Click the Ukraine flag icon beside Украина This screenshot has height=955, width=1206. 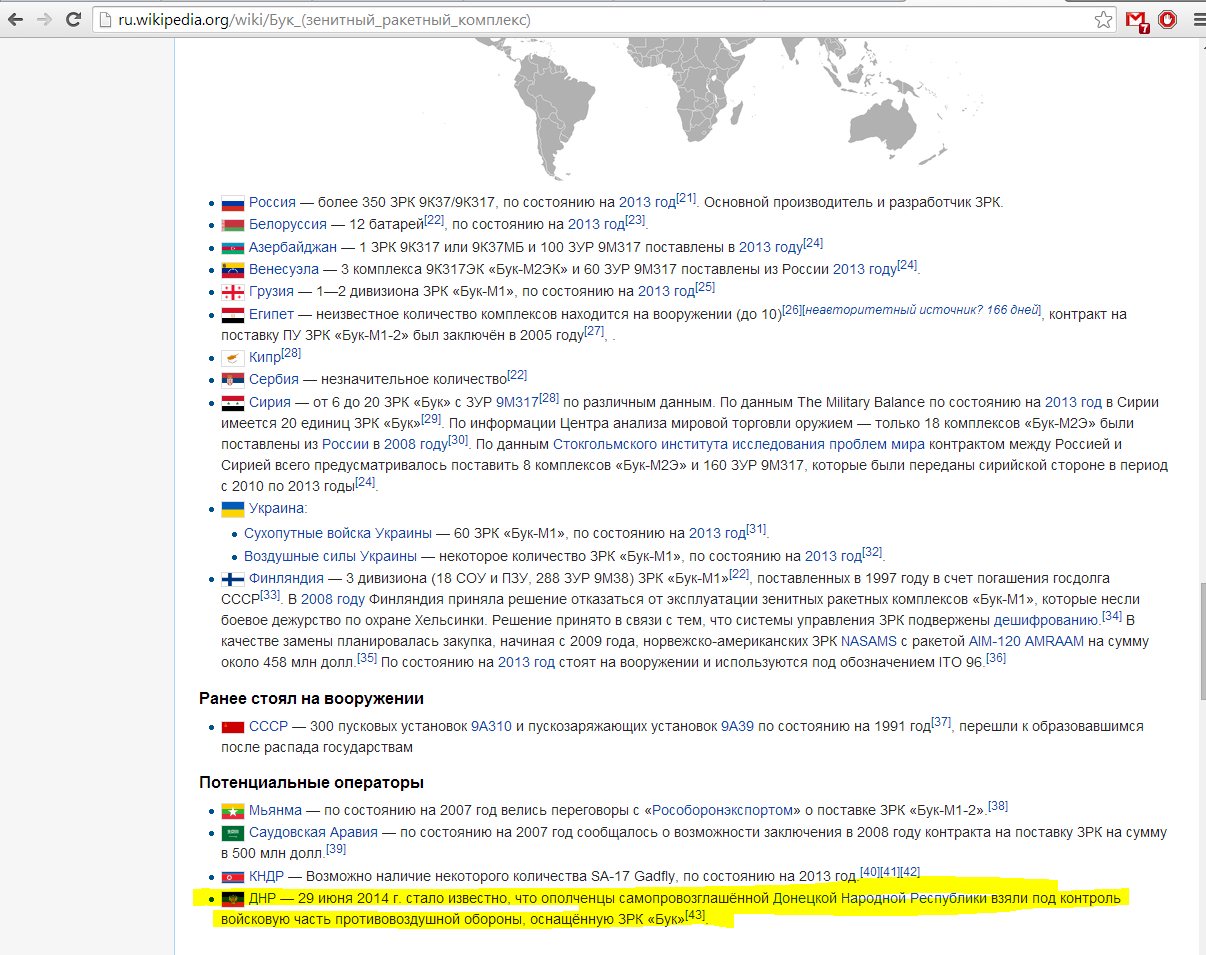[x=232, y=510]
